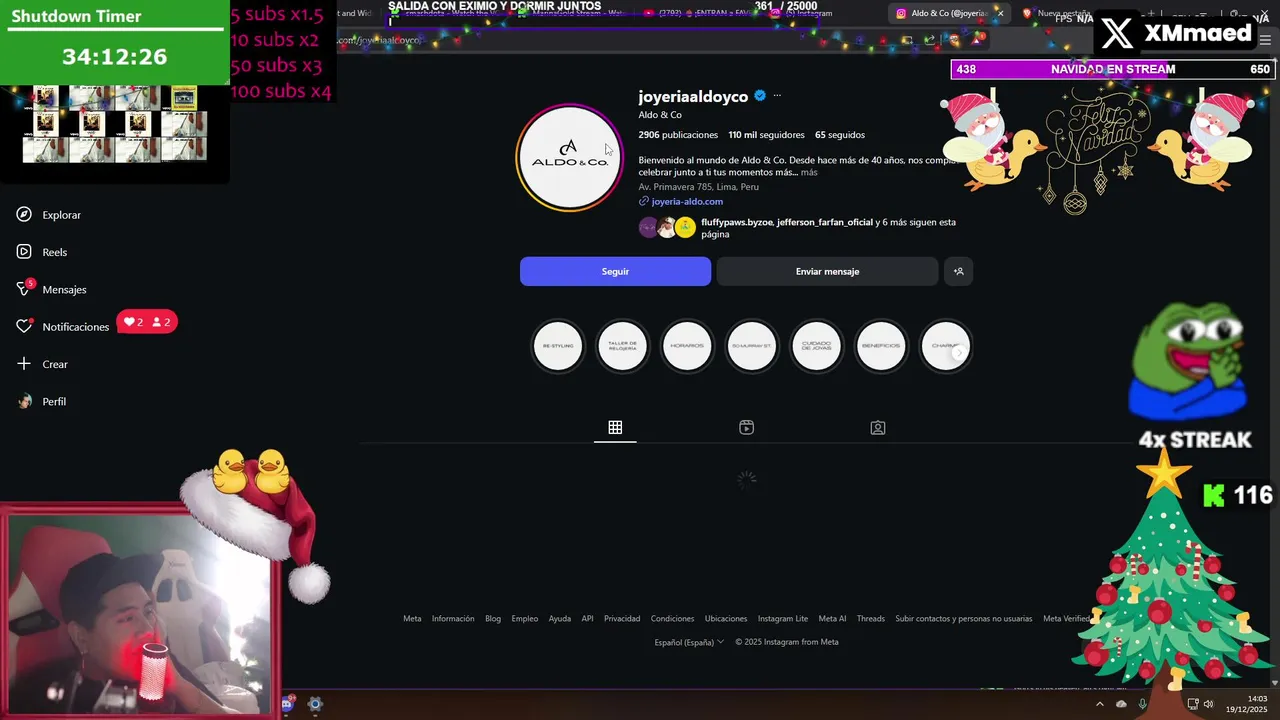Viewport: 1280px width, 720px height.
Task: Open the Meta footer link
Action: point(412,618)
